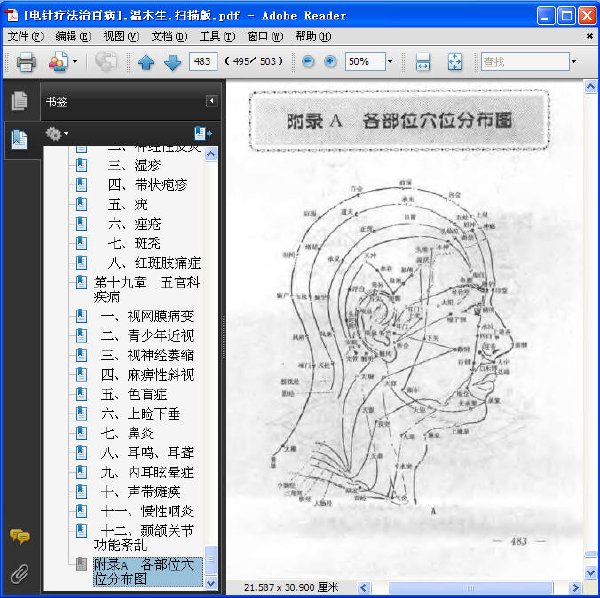
Task: Click the search field labeled 查找
Action: click(525, 62)
